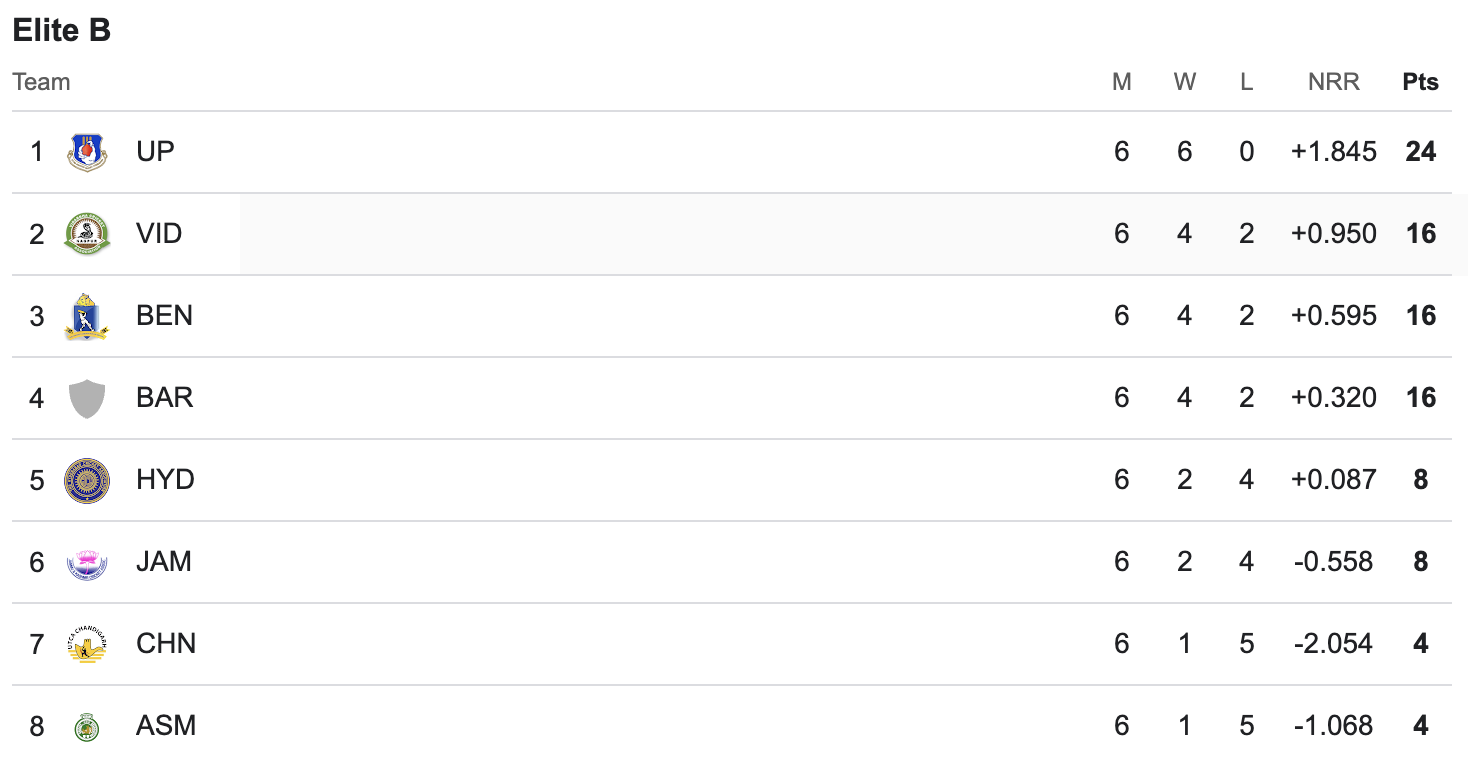
Task: Click UP's 24 points value
Action: [1420, 152]
